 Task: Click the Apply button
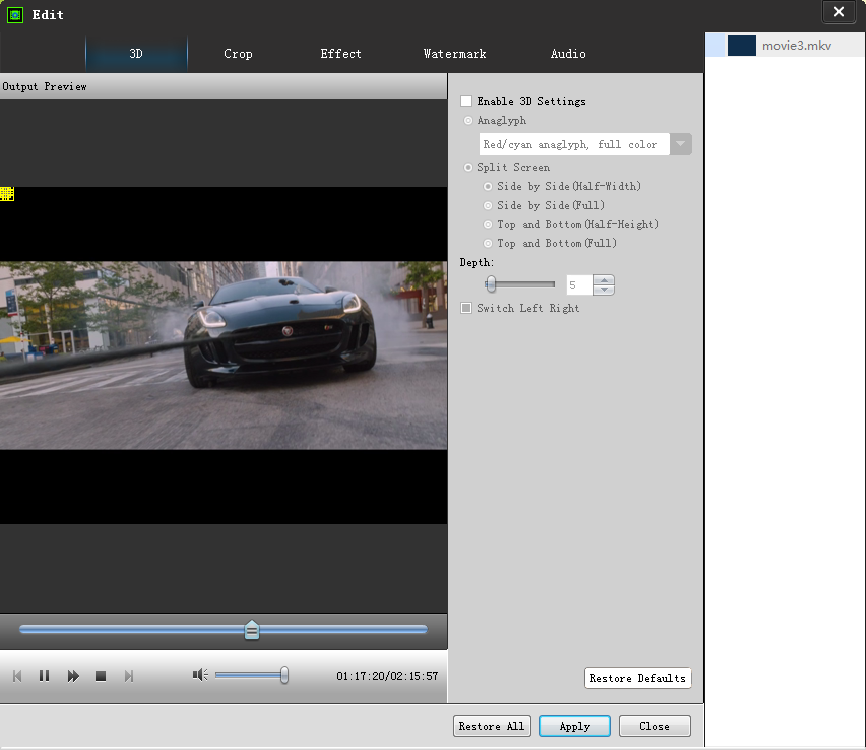pos(574,726)
